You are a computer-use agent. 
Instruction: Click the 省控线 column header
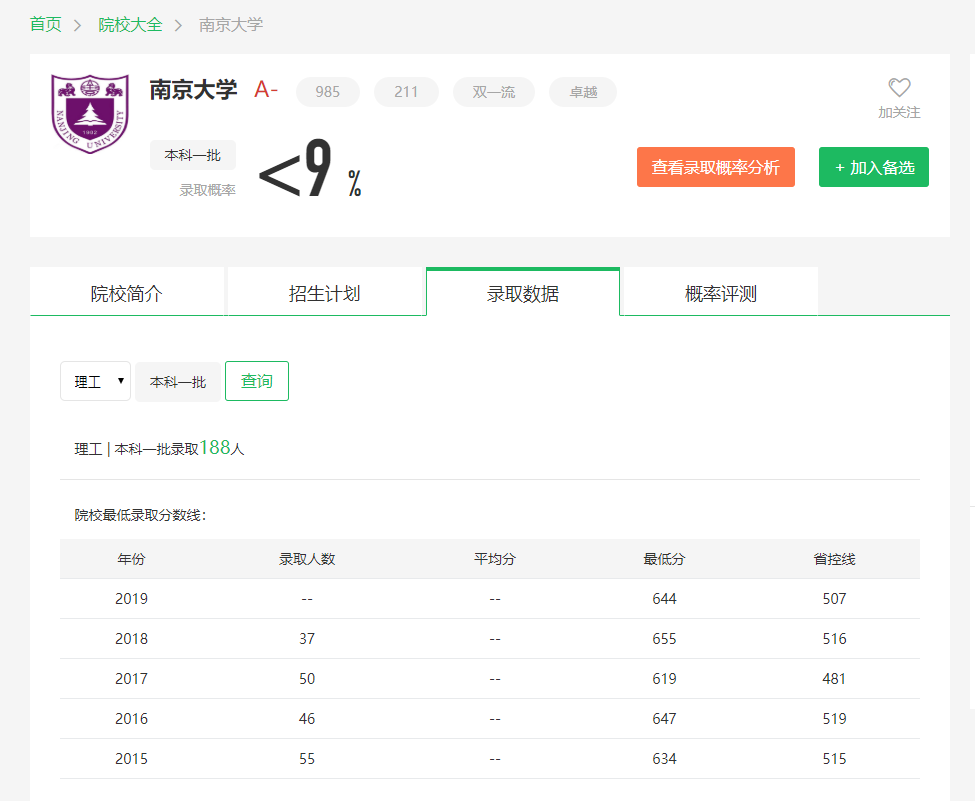tap(834, 559)
